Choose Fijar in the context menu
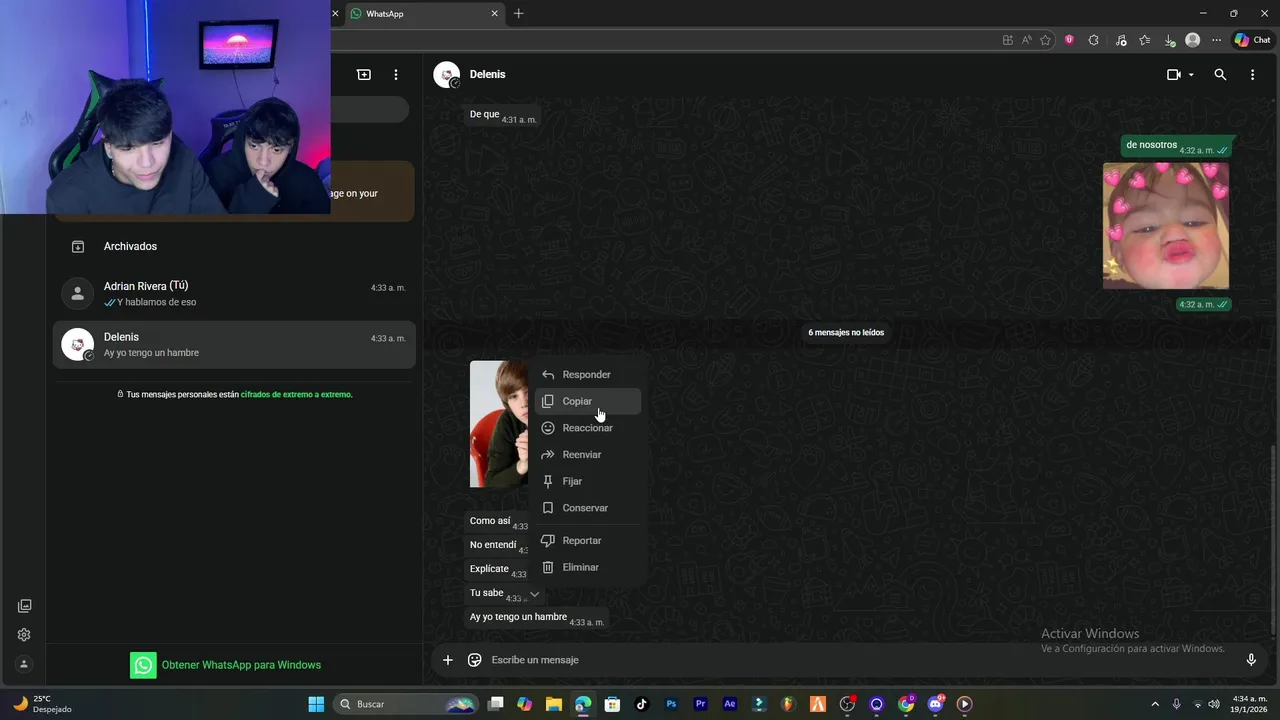The height and width of the screenshot is (720, 1280). click(588, 481)
